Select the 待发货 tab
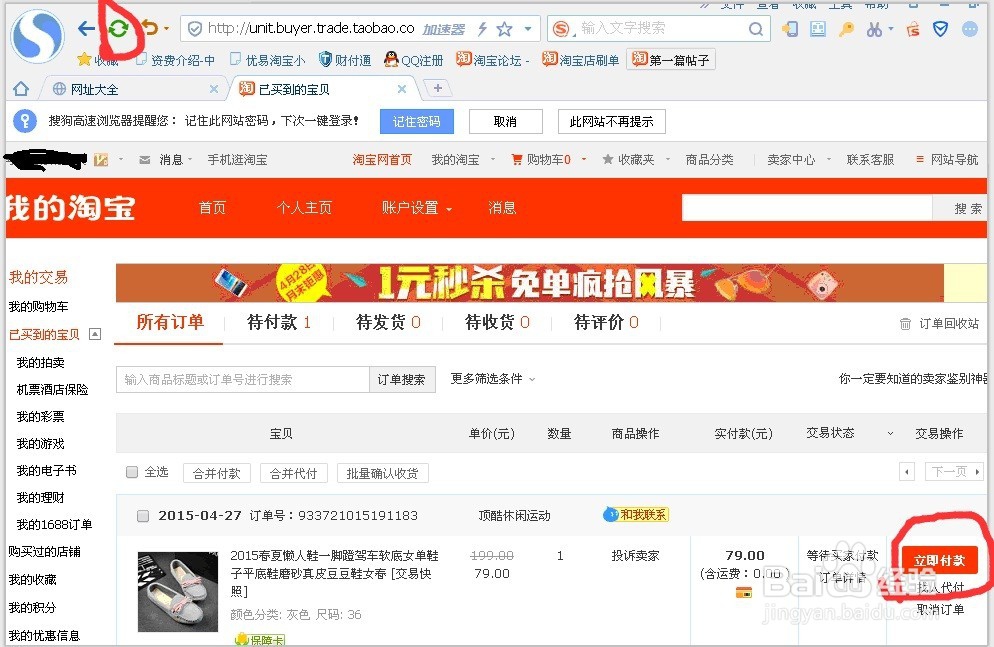Viewport: 994px width, 647px height. point(388,323)
